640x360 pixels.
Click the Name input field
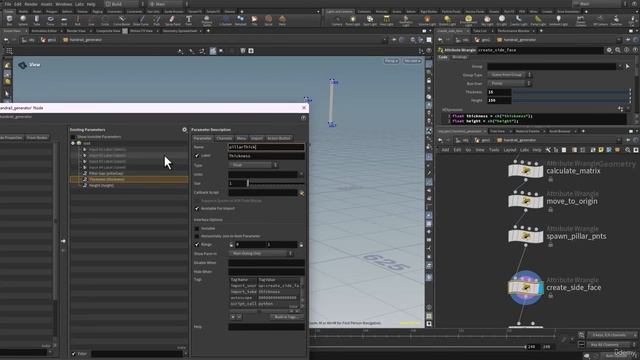[266, 147]
